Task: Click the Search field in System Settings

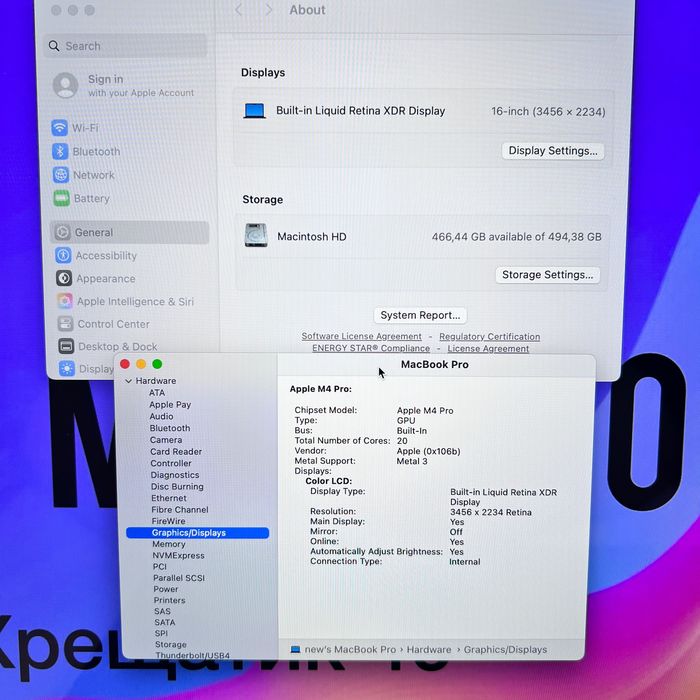Action: pyautogui.click(x=125, y=46)
